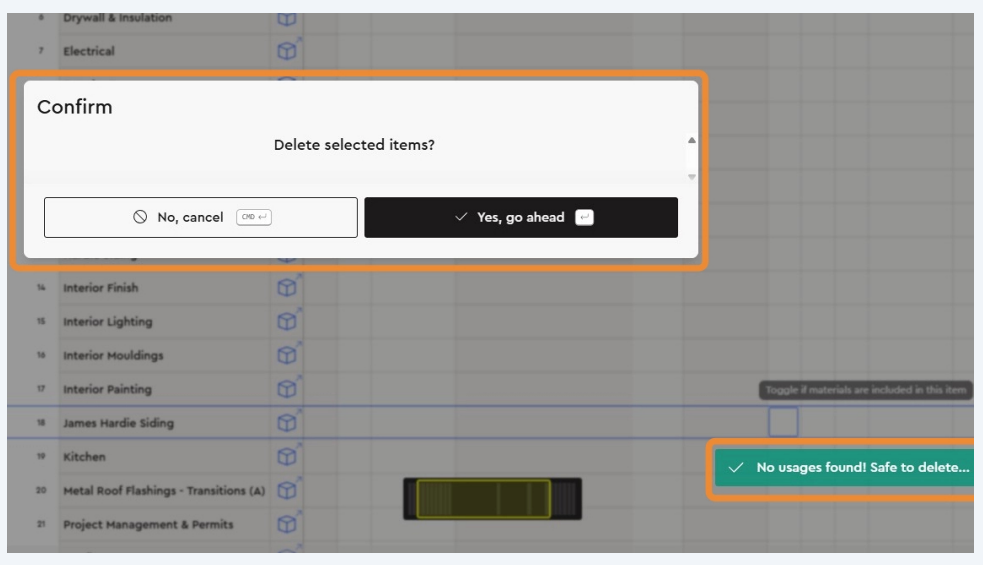Confirm deletion with Yes, go ahead
Image resolution: width=983 pixels, height=565 pixels.
[520, 217]
